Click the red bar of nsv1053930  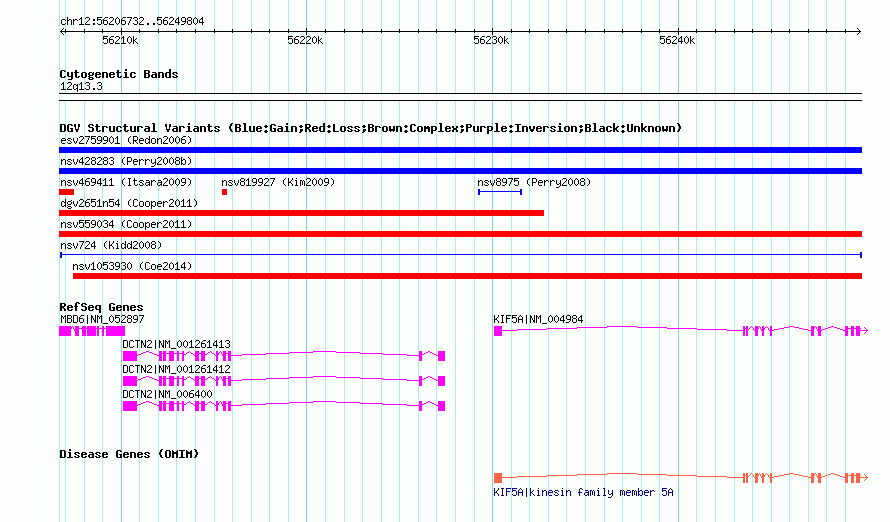(x=467, y=276)
